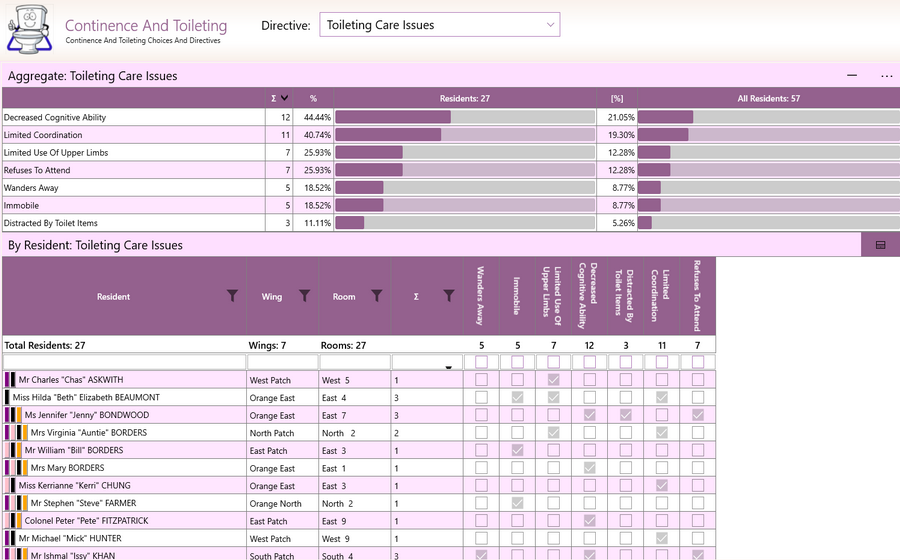Toggle Limited Coordination for Michael HUNTER
The image size is (900, 560).
coord(662,538)
